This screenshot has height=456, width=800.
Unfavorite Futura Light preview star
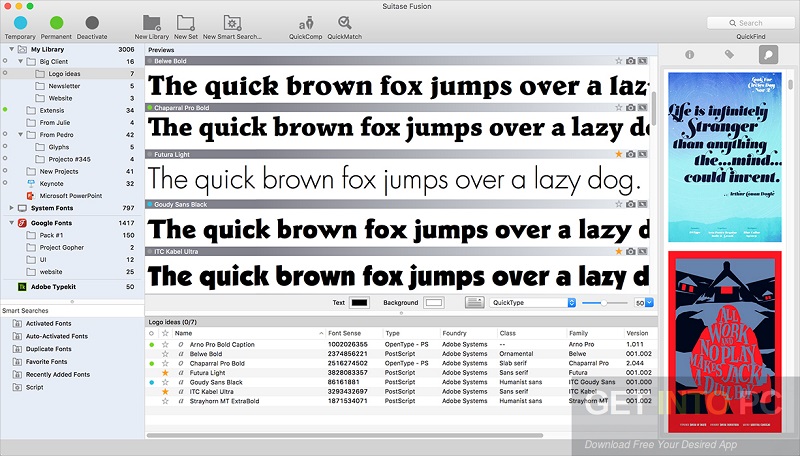coord(618,154)
